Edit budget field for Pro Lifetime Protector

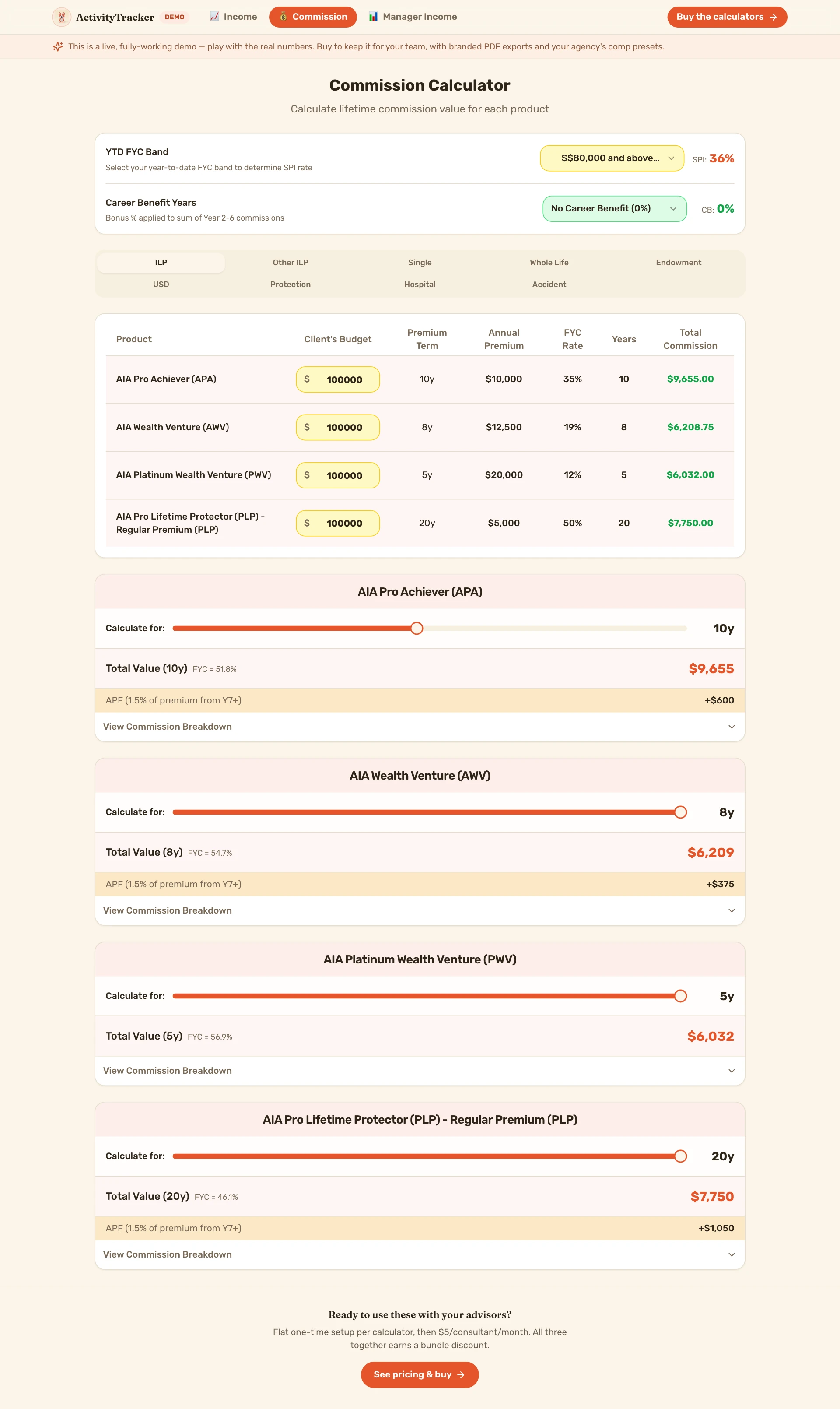pyautogui.click(x=337, y=523)
